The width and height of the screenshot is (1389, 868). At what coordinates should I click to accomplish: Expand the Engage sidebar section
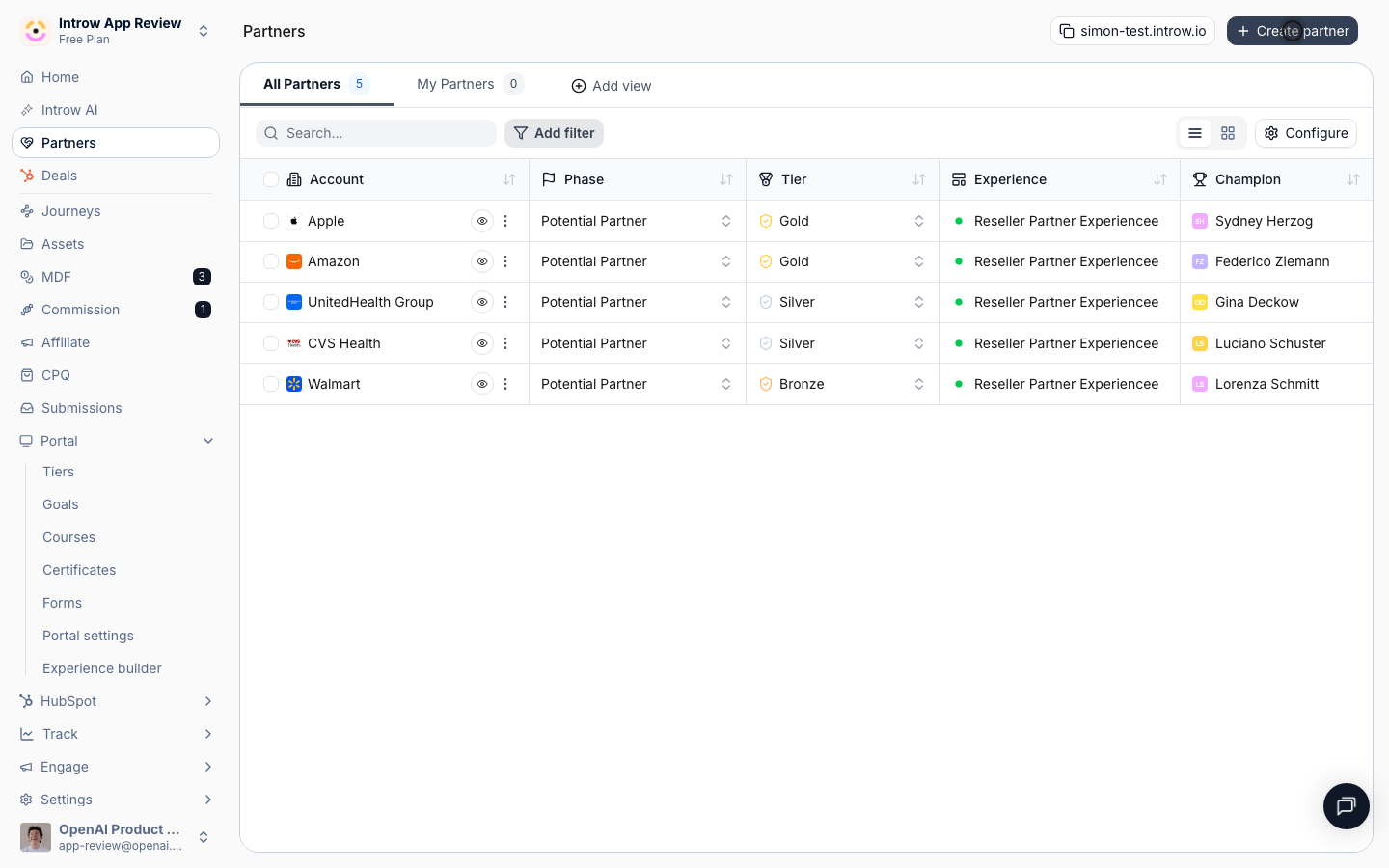click(208, 767)
